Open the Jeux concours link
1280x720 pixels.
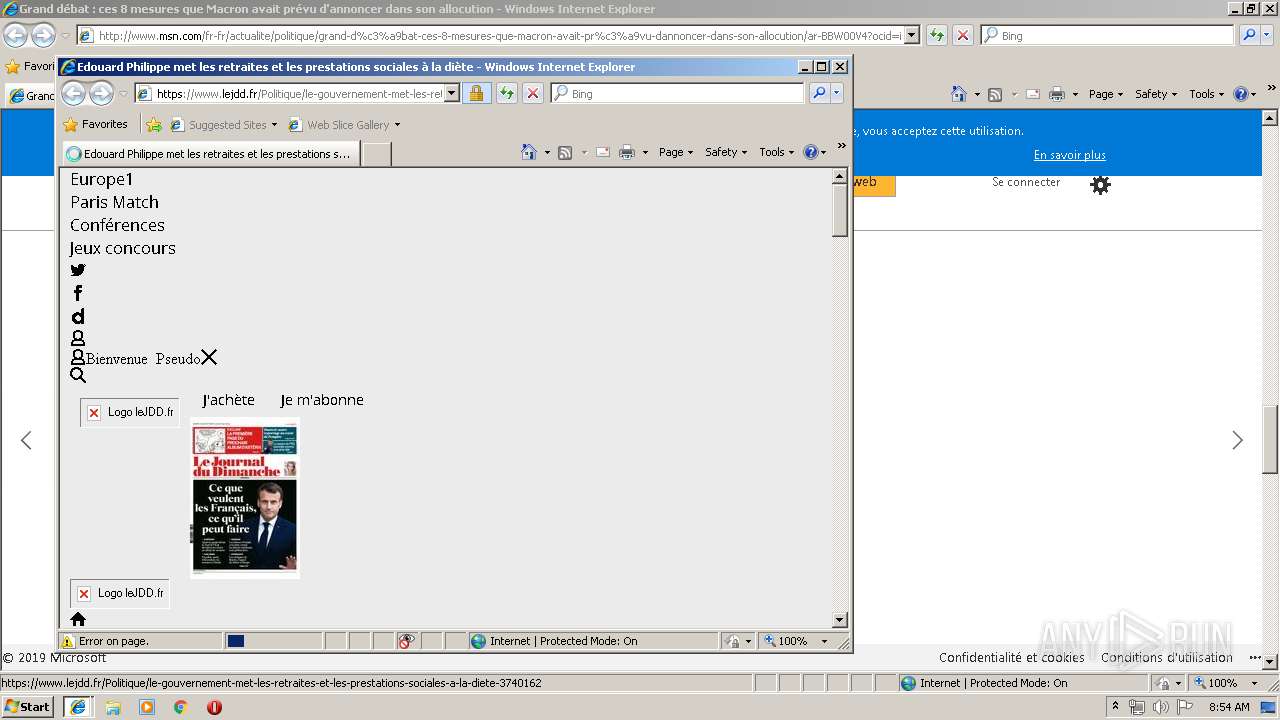point(123,248)
